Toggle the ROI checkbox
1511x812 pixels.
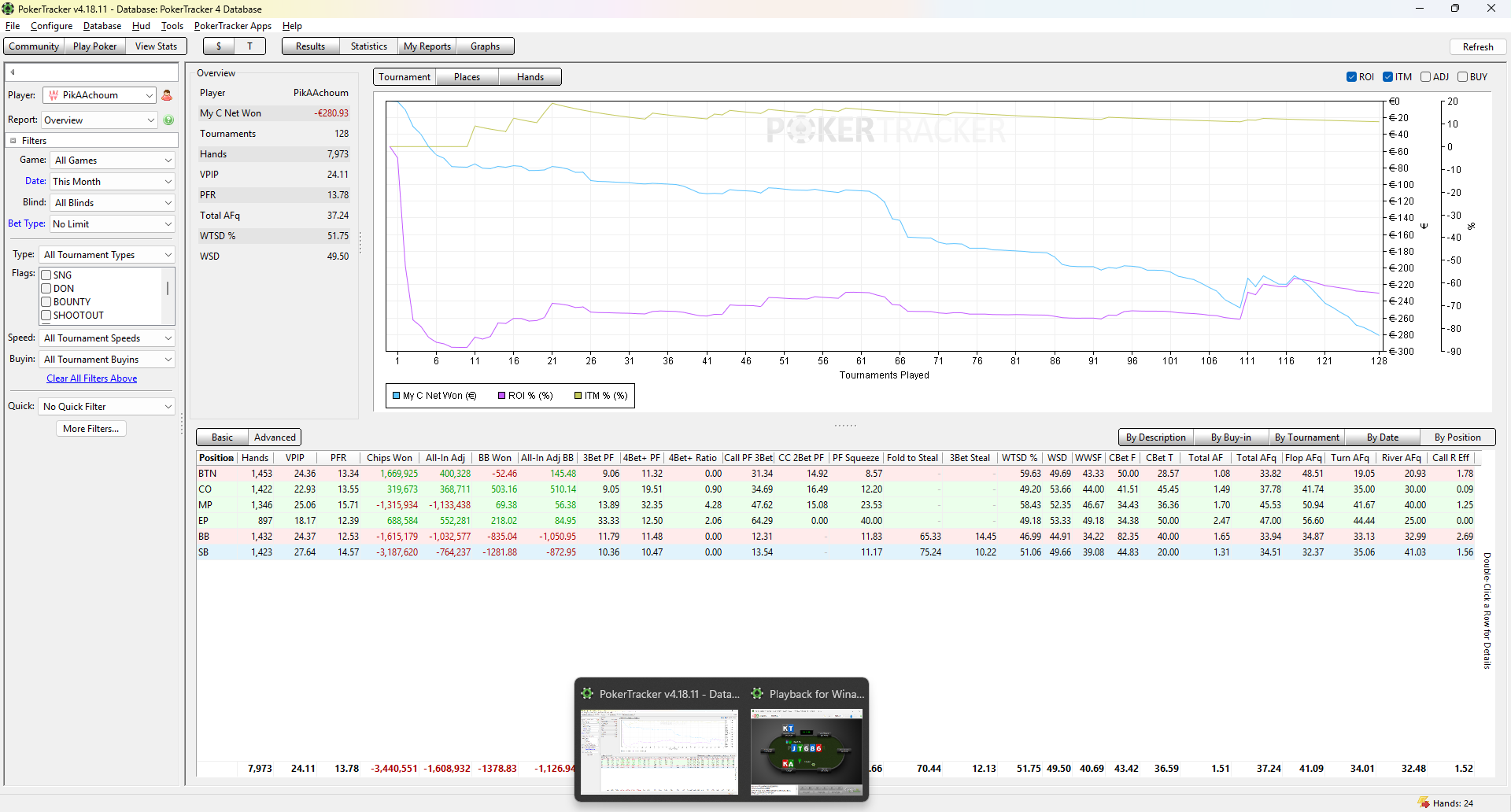(x=1351, y=77)
